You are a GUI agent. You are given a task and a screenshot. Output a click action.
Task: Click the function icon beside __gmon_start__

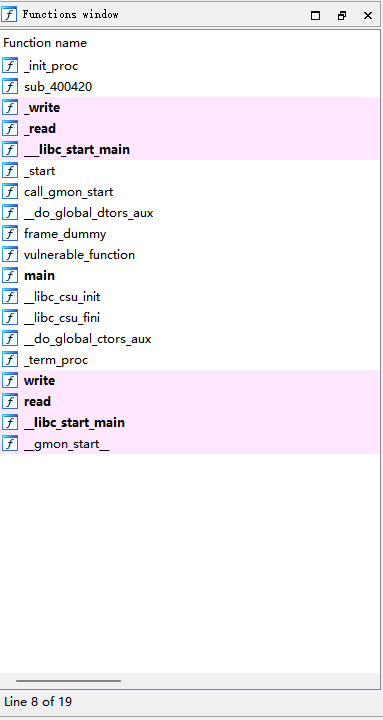(10, 444)
